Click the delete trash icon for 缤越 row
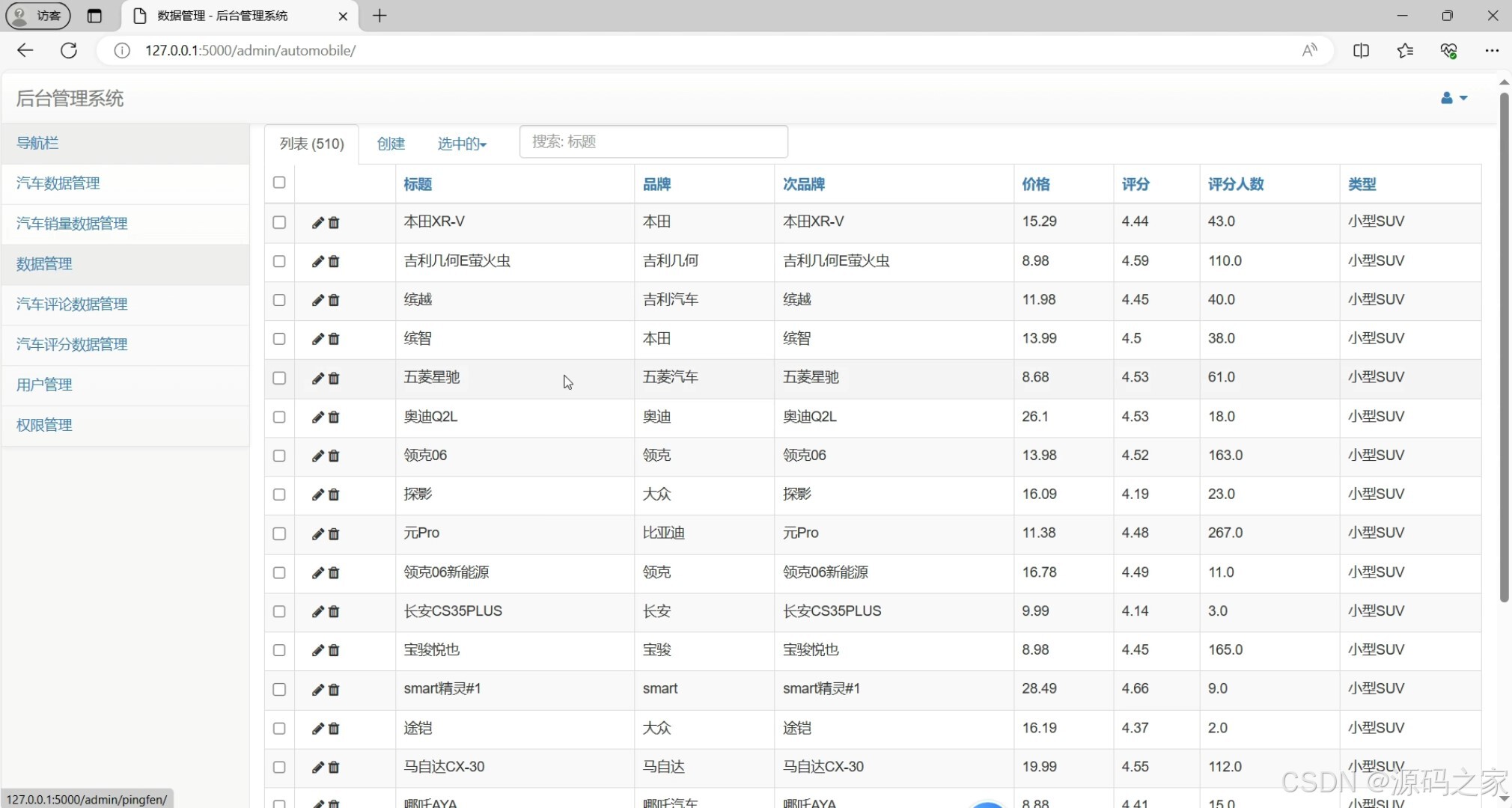 (334, 301)
